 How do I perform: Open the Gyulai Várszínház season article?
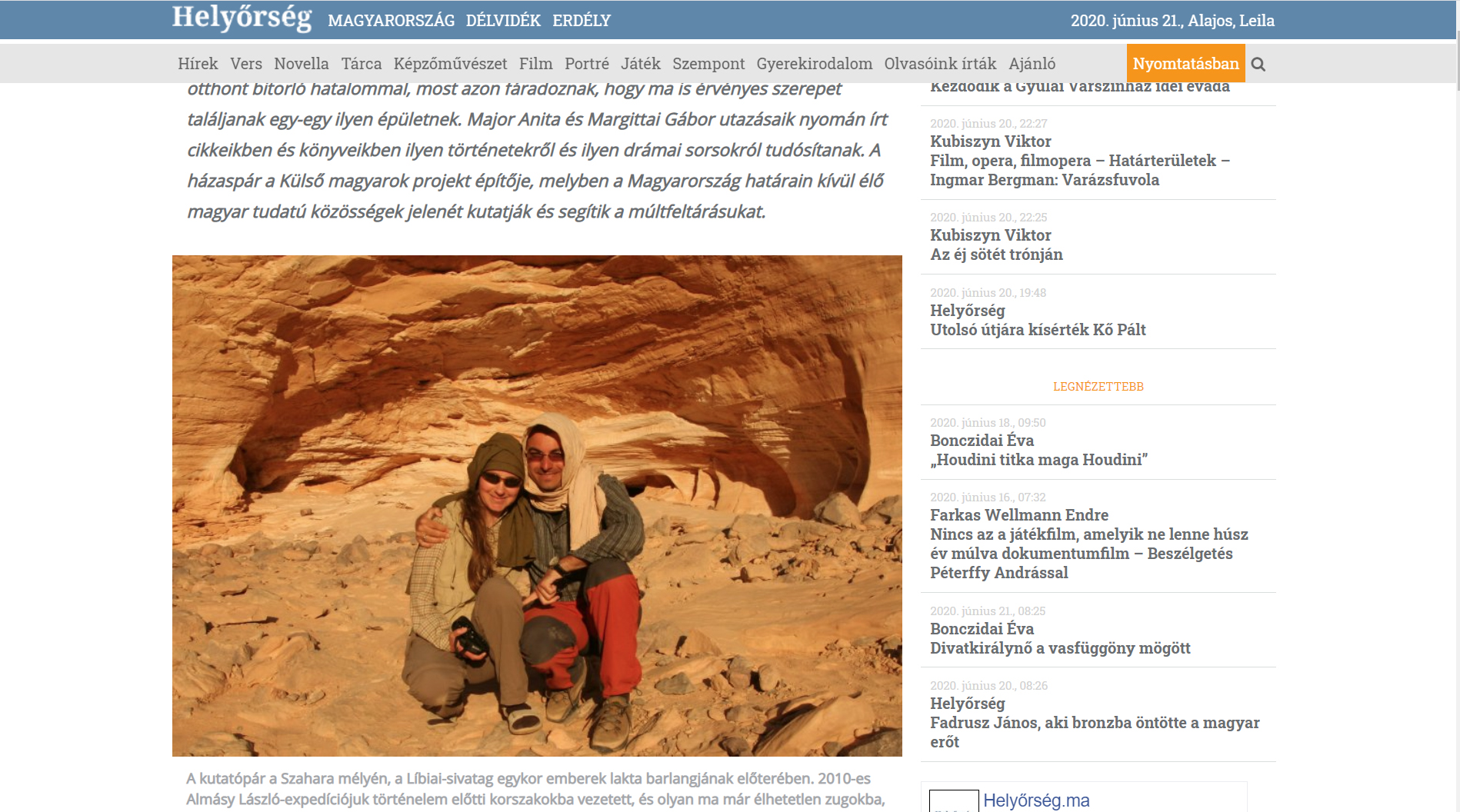(1080, 87)
